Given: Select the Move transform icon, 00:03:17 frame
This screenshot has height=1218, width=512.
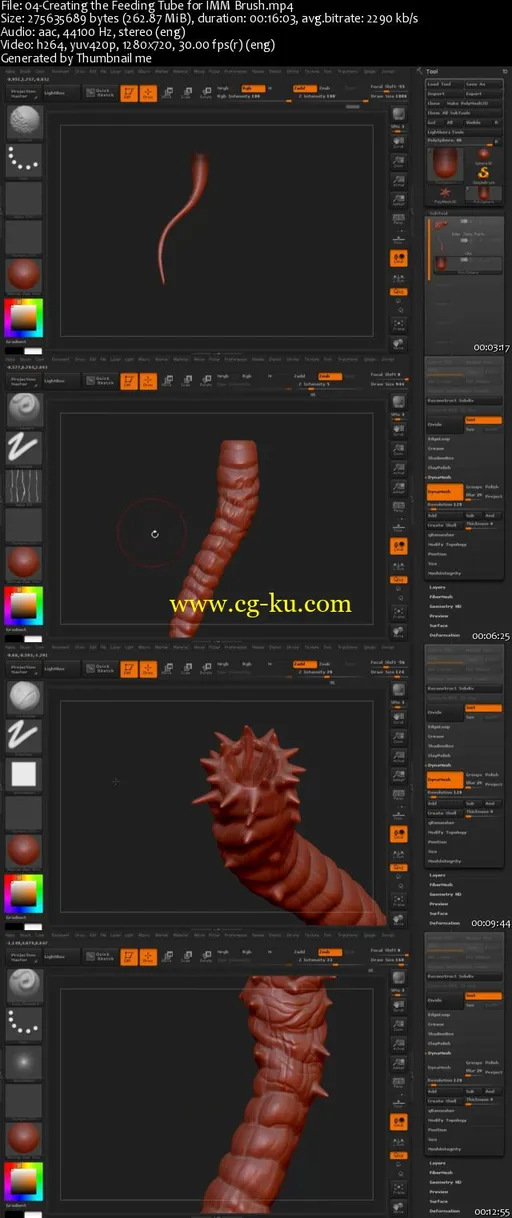Looking at the screenshot, I should (166, 93).
